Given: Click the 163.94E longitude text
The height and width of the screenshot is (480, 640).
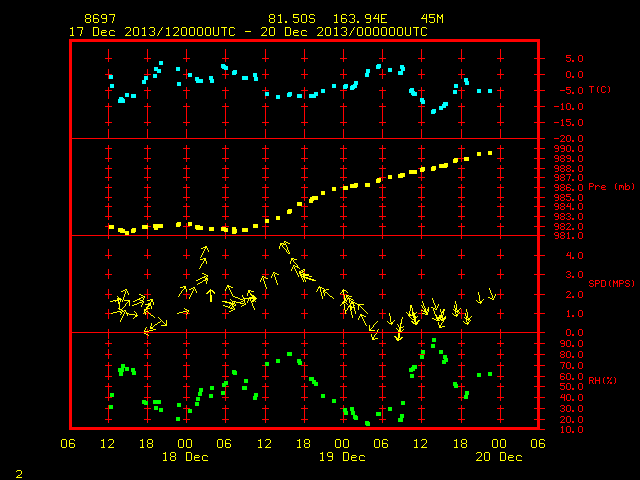Looking at the screenshot, I should [360, 19].
